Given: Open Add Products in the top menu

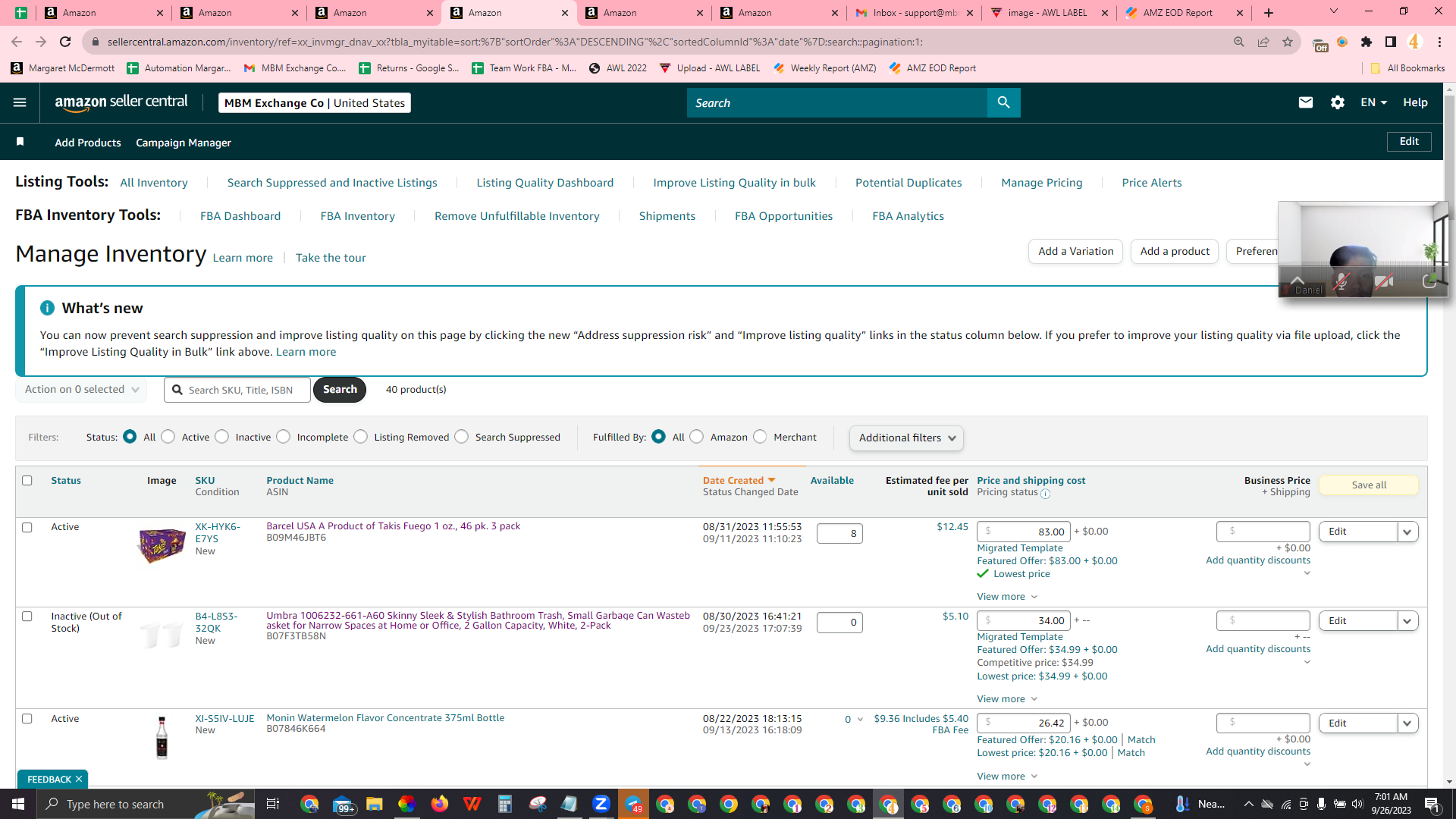Looking at the screenshot, I should [x=88, y=143].
